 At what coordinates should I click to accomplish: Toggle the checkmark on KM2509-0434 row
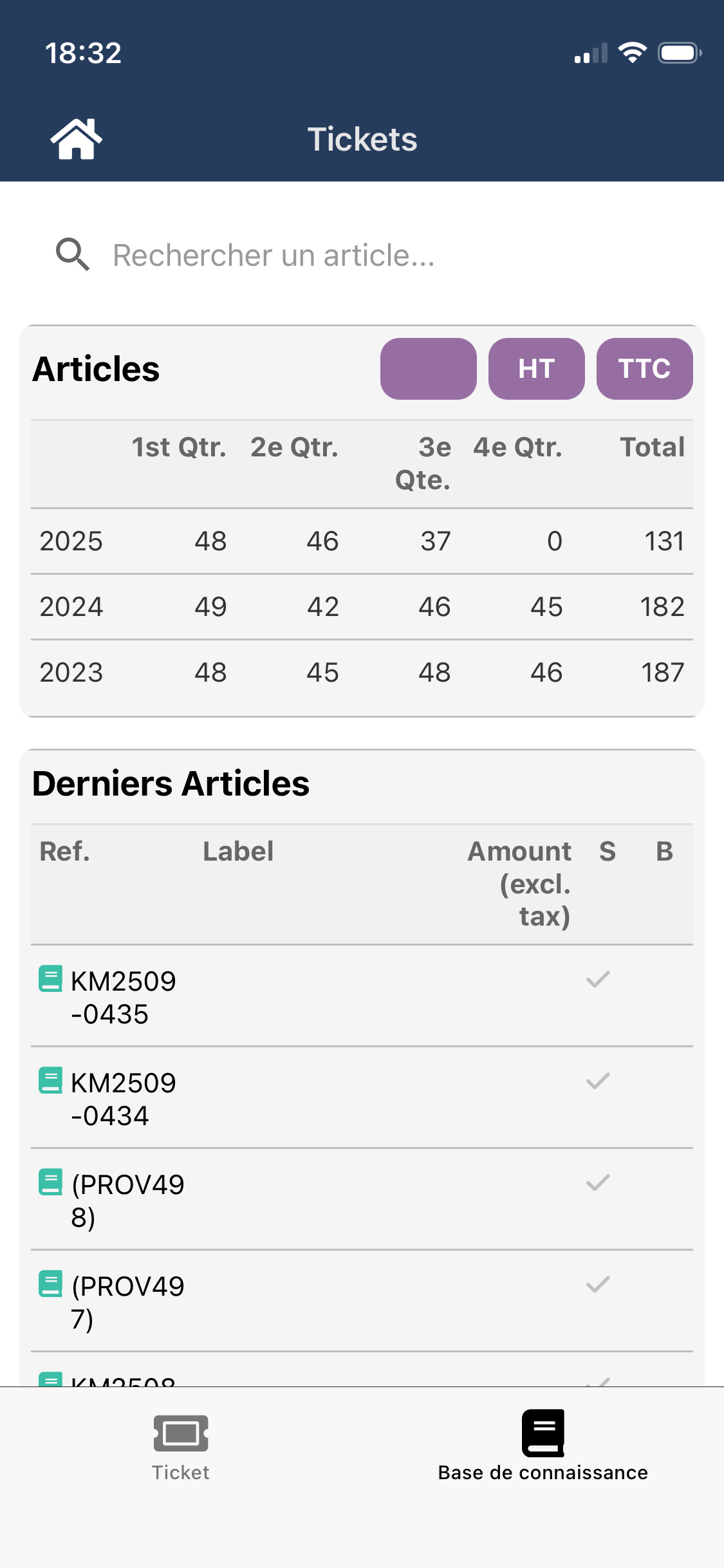click(x=598, y=1081)
